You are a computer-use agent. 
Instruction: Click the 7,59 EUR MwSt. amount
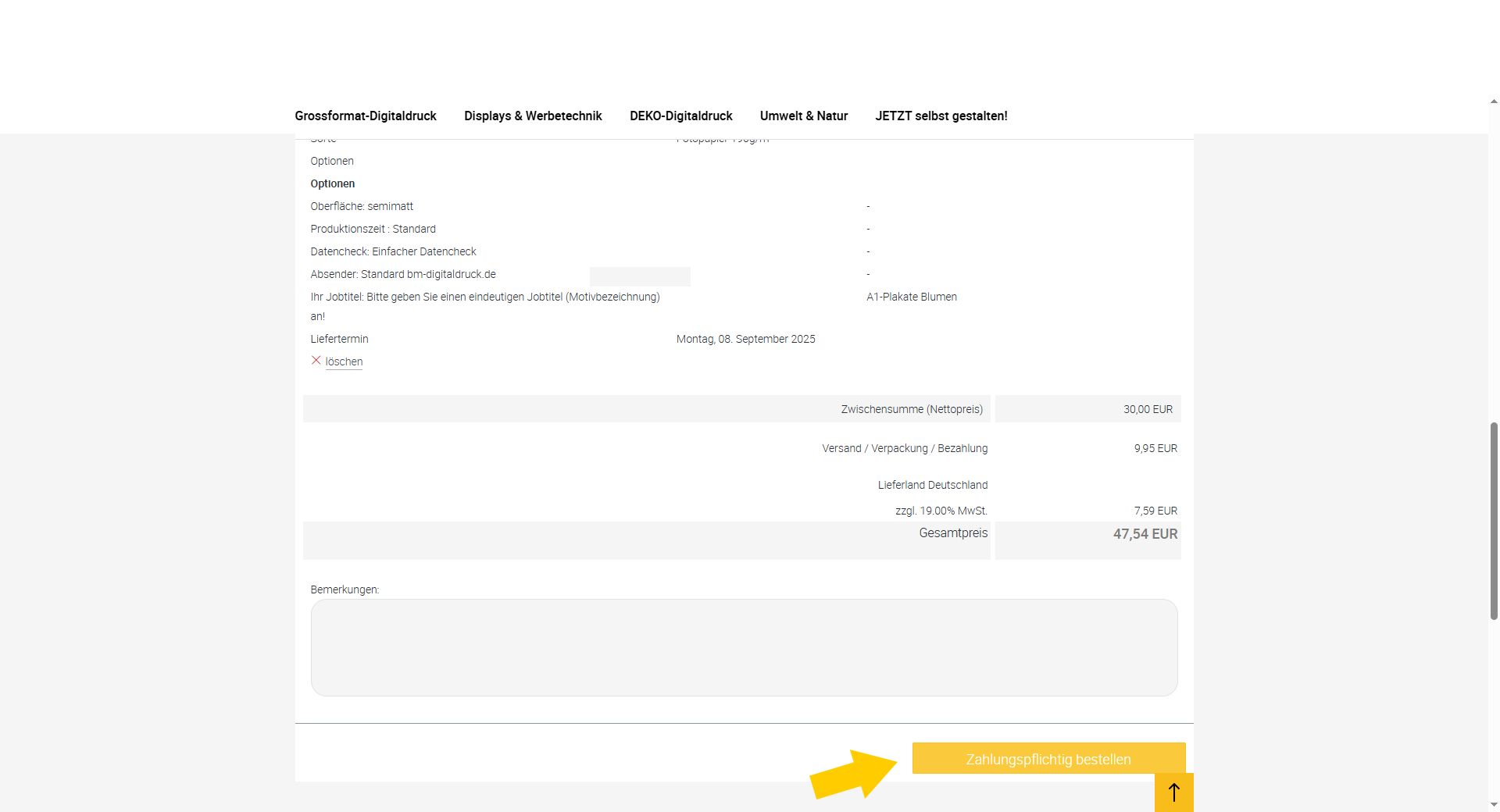coord(1155,511)
